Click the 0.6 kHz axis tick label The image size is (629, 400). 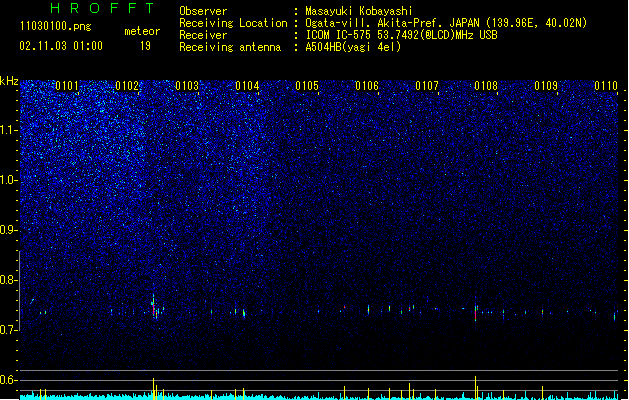(9, 380)
